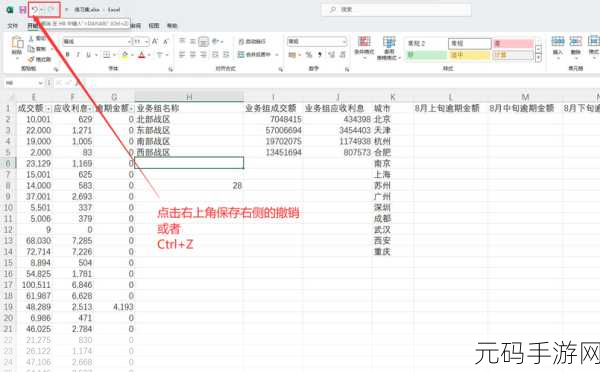Open the Merge & Center dropdown arrow
Image resolution: width=600 pixels, height=372 pixels.
click(x=277, y=55)
